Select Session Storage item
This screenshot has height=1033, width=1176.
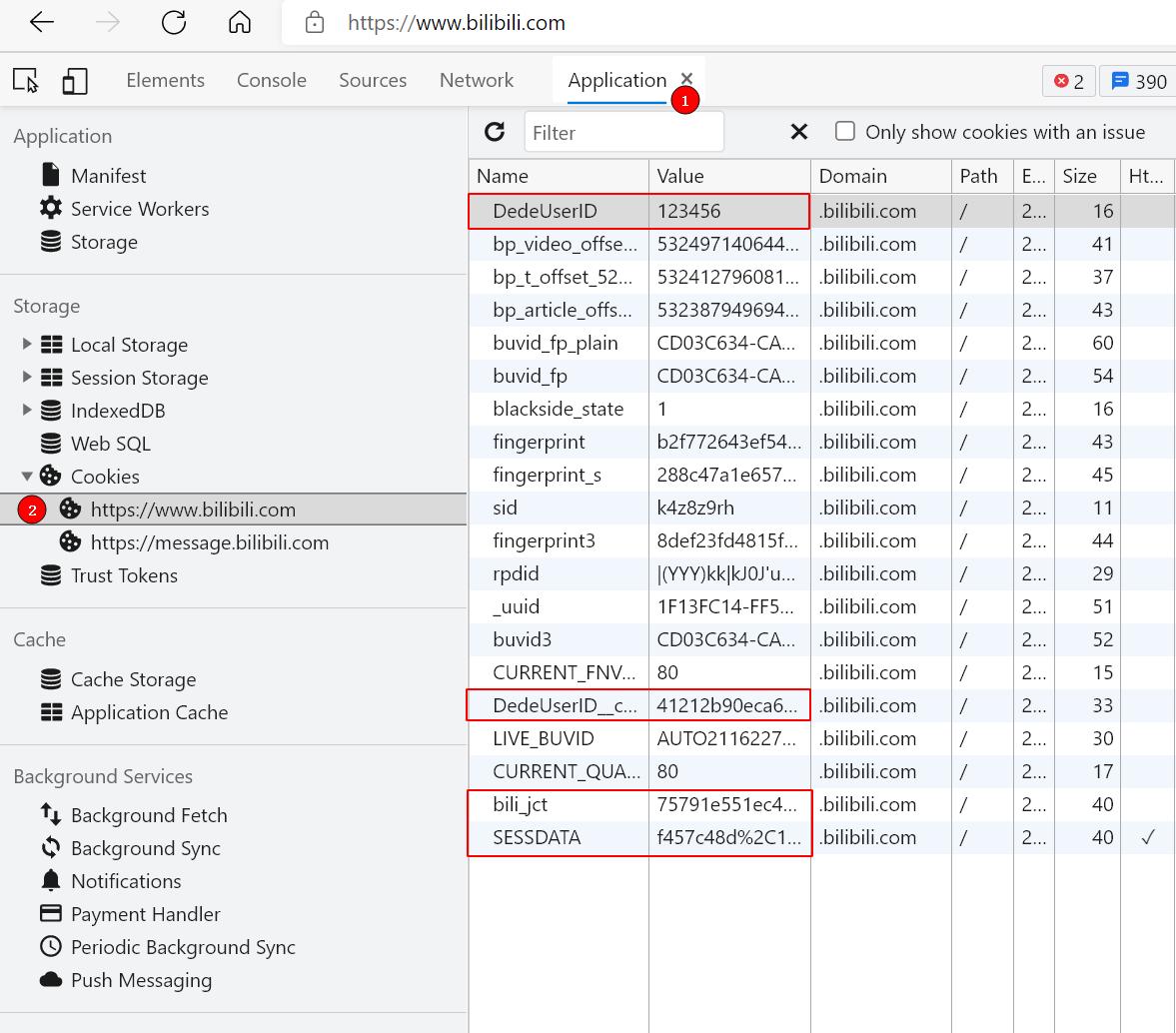click(140, 378)
